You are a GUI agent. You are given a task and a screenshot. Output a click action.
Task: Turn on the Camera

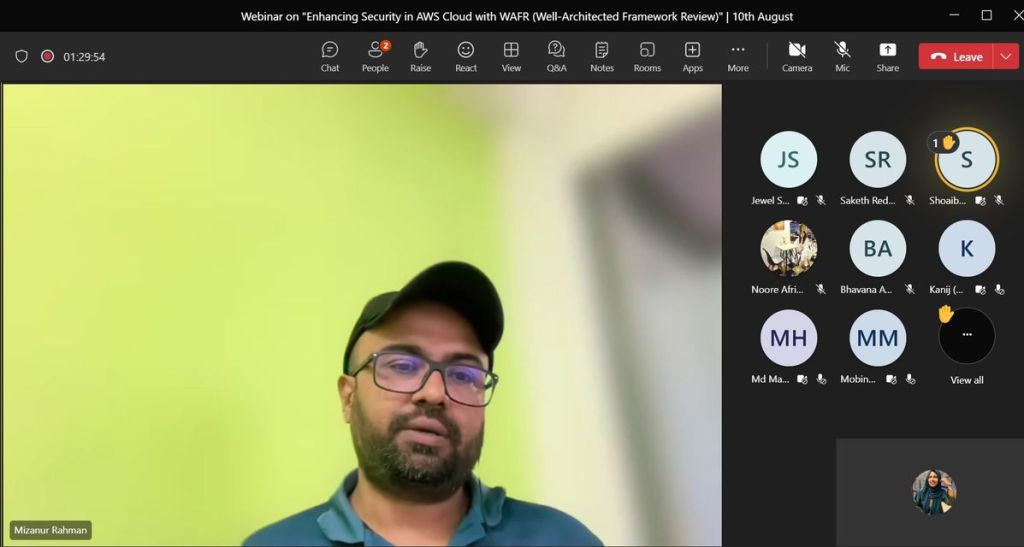click(797, 56)
